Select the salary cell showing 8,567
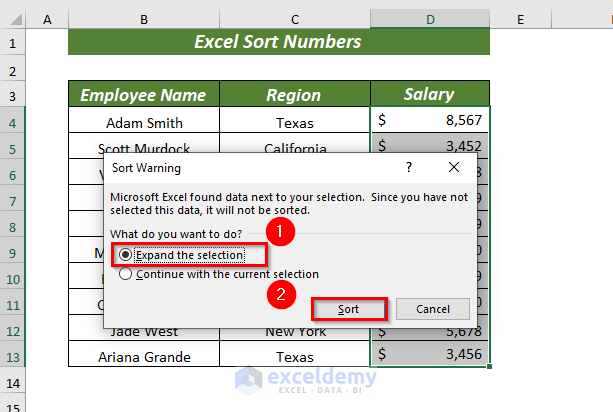 coord(430,120)
